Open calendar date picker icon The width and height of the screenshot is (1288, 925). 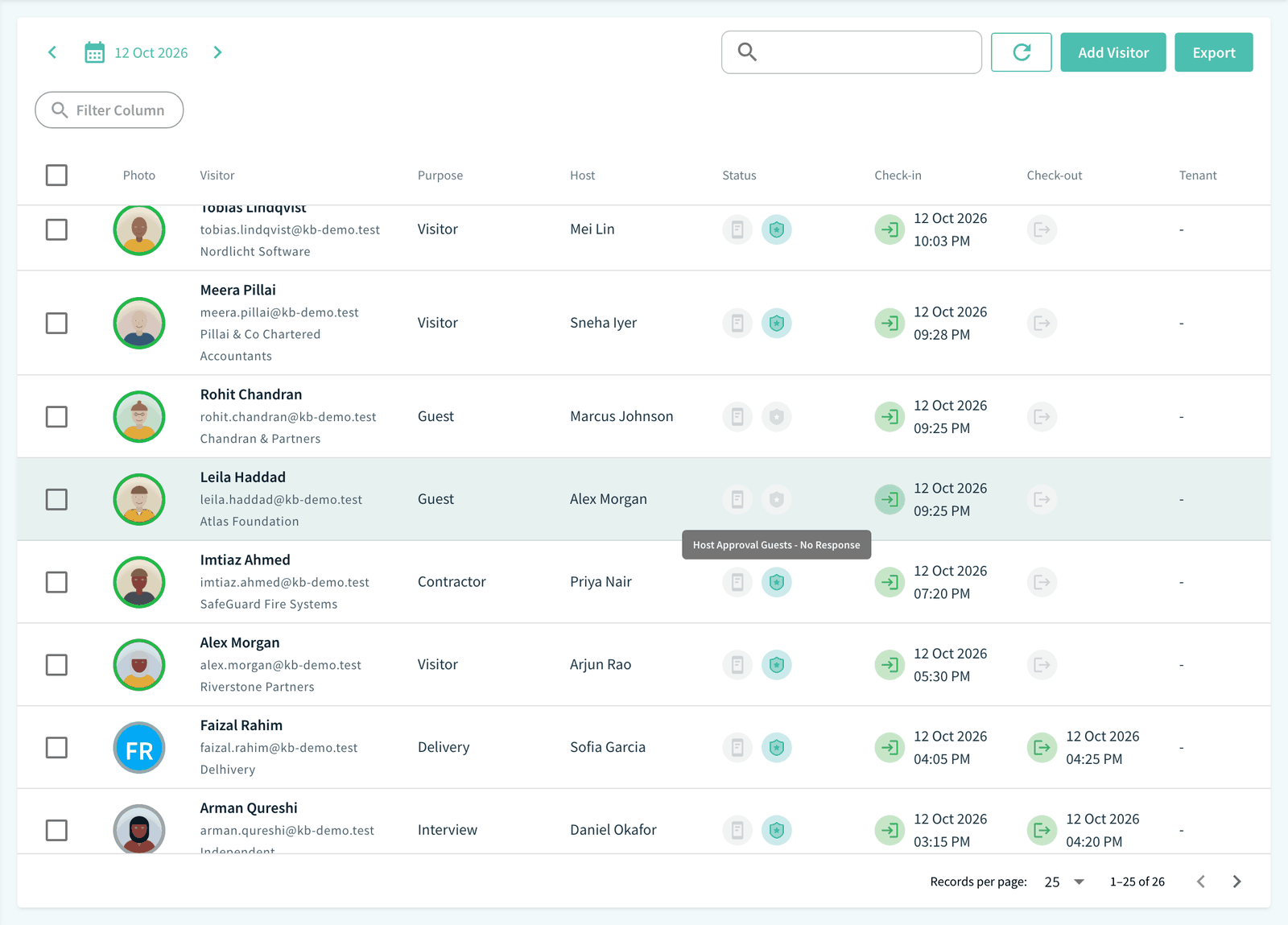95,52
